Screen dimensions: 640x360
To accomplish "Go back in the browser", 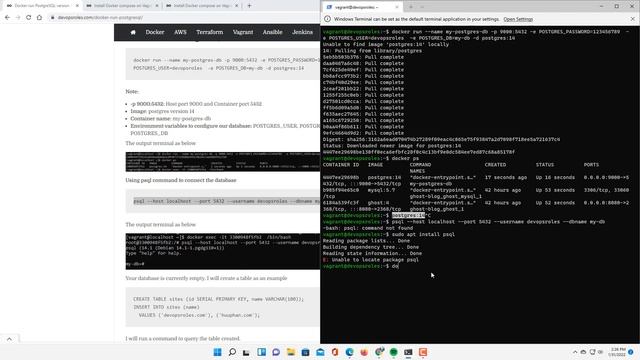I will (7, 18).
